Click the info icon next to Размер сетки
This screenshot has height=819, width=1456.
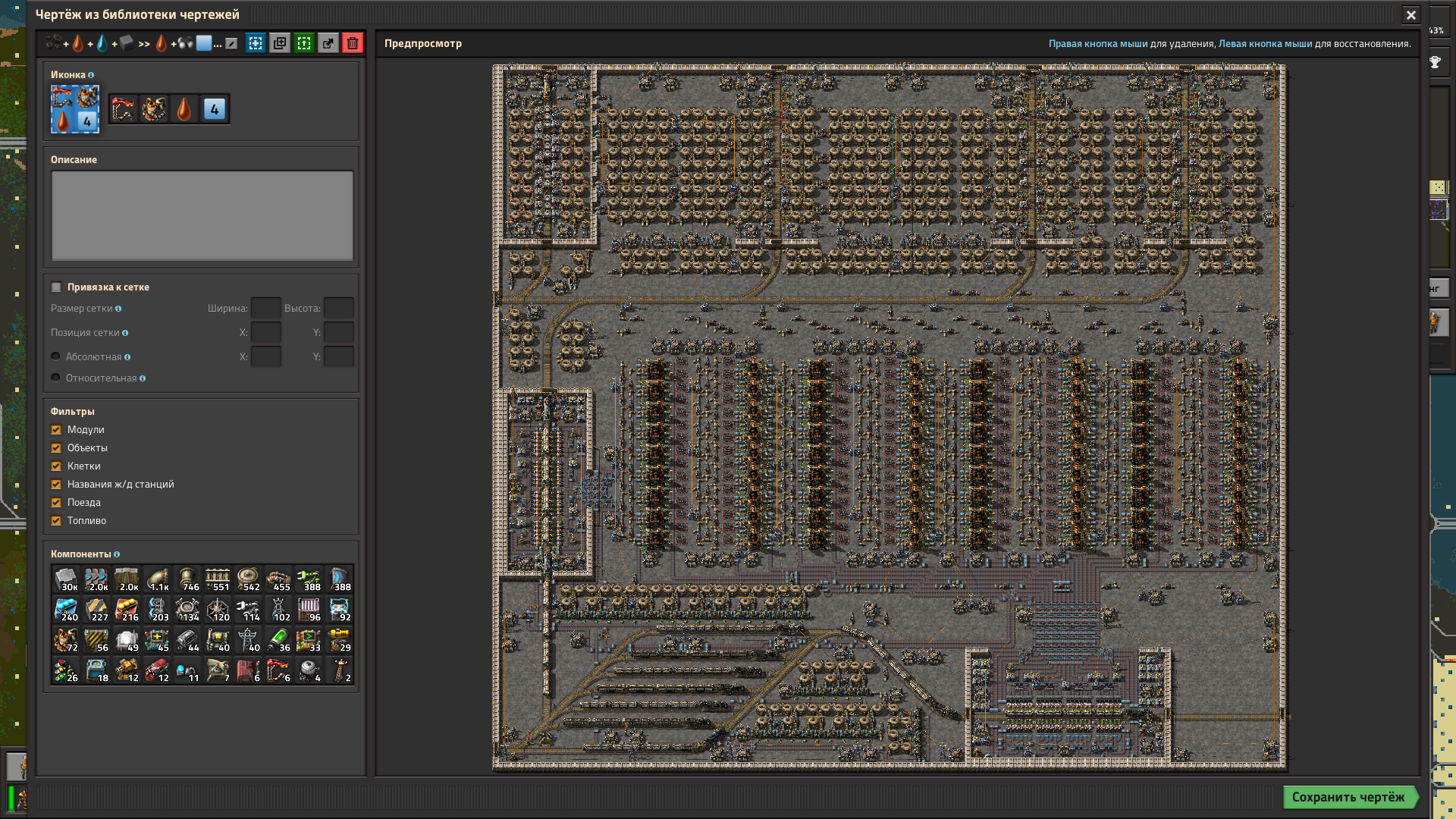(118, 309)
